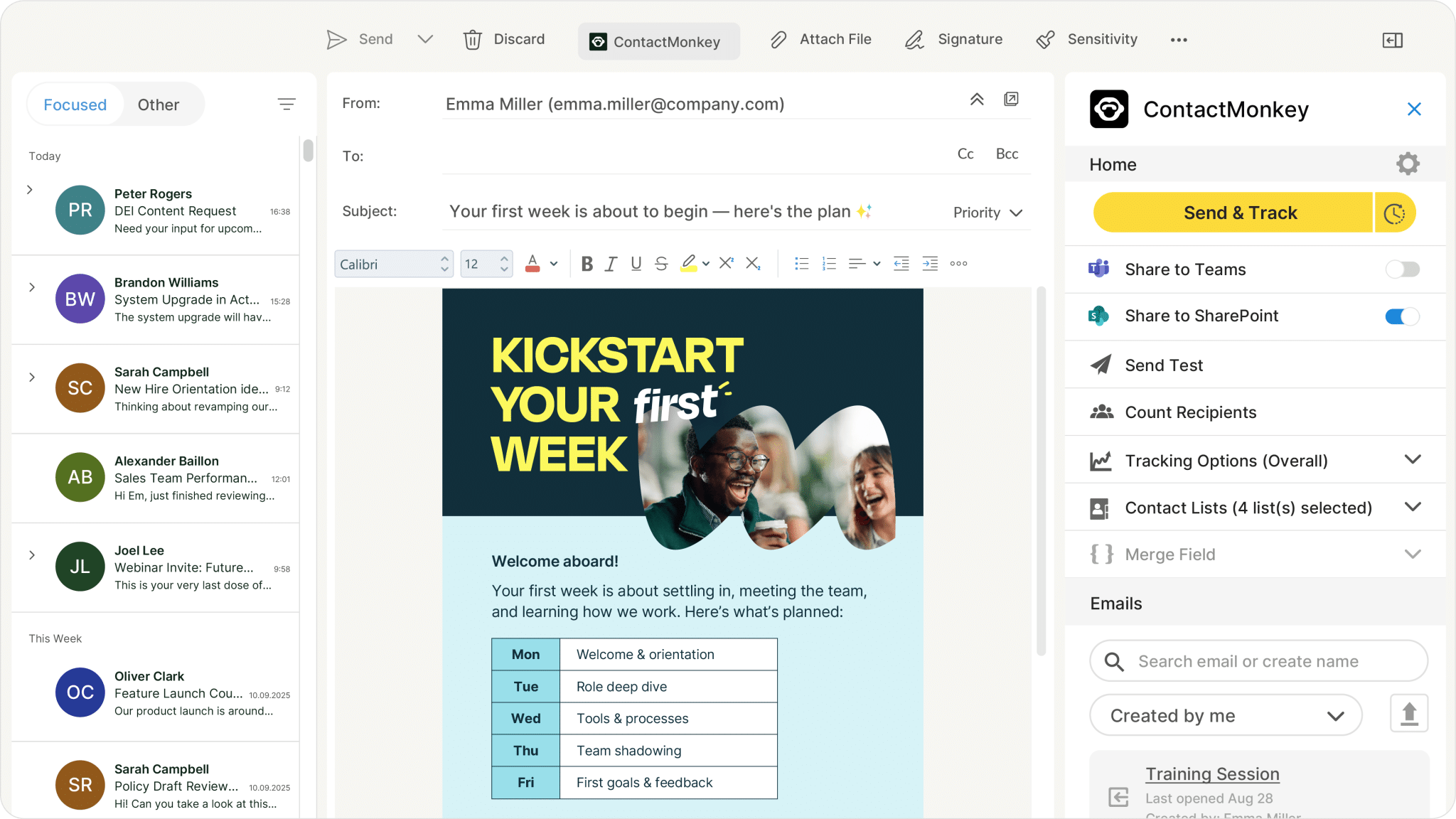This screenshot has height=819, width=1456.
Task: Toggle bold formatting
Action: [x=587, y=264]
